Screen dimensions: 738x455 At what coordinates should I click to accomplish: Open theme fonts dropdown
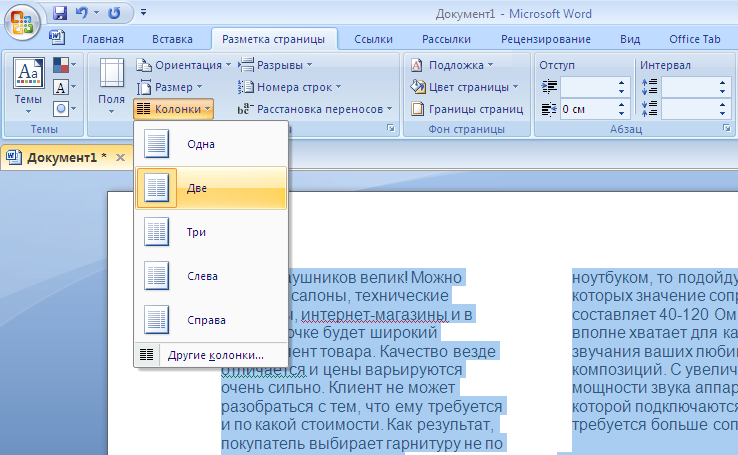pos(64,87)
